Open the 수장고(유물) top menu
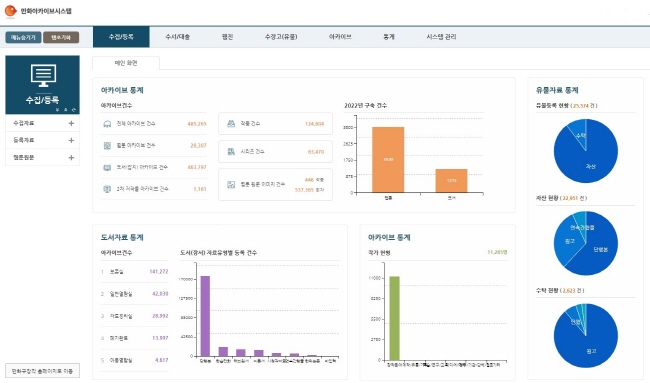This screenshot has height=383, width=650. pyautogui.click(x=281, y=37)
